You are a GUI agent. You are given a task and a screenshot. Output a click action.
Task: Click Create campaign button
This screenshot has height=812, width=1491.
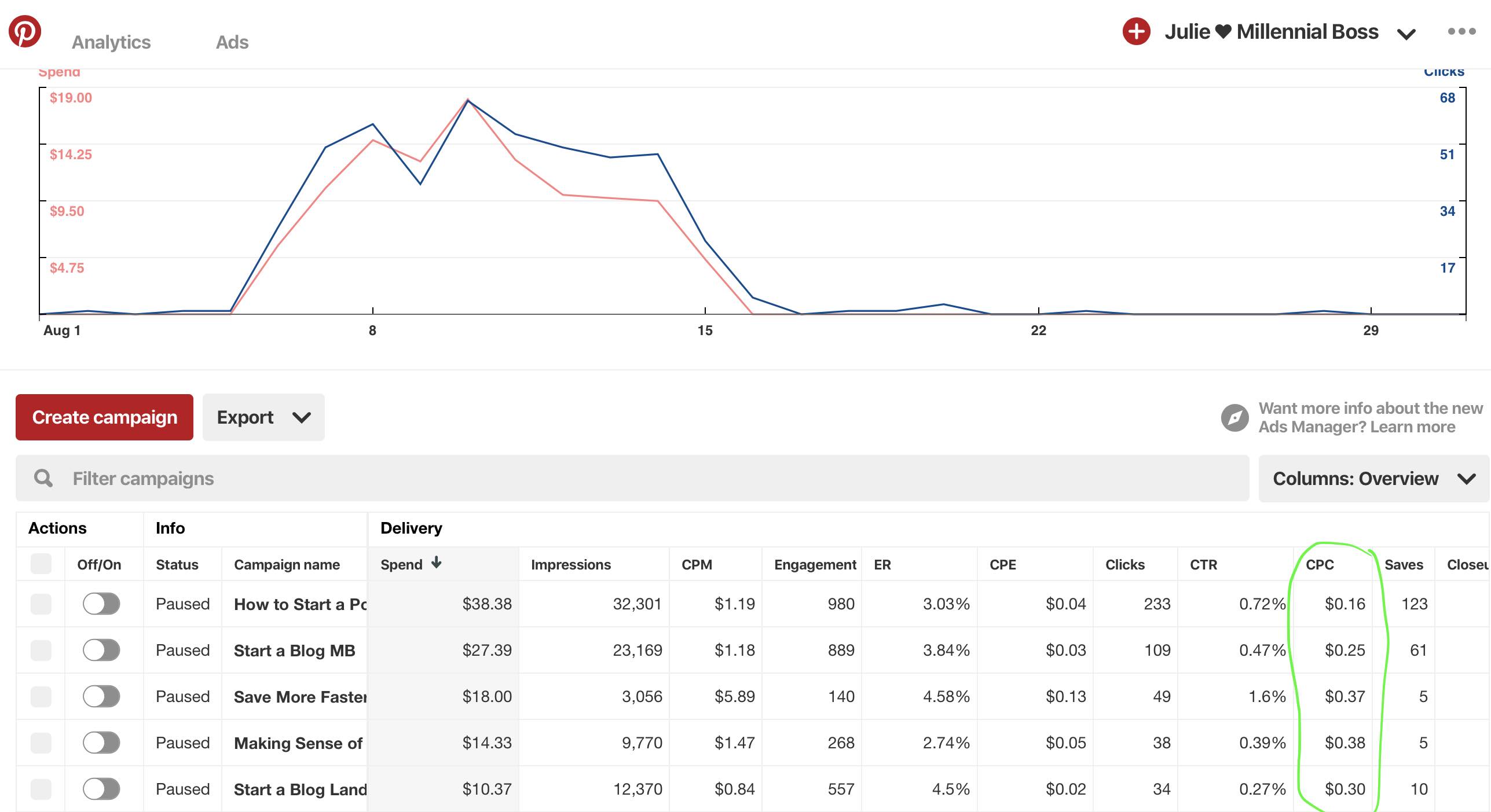(104, 417)
